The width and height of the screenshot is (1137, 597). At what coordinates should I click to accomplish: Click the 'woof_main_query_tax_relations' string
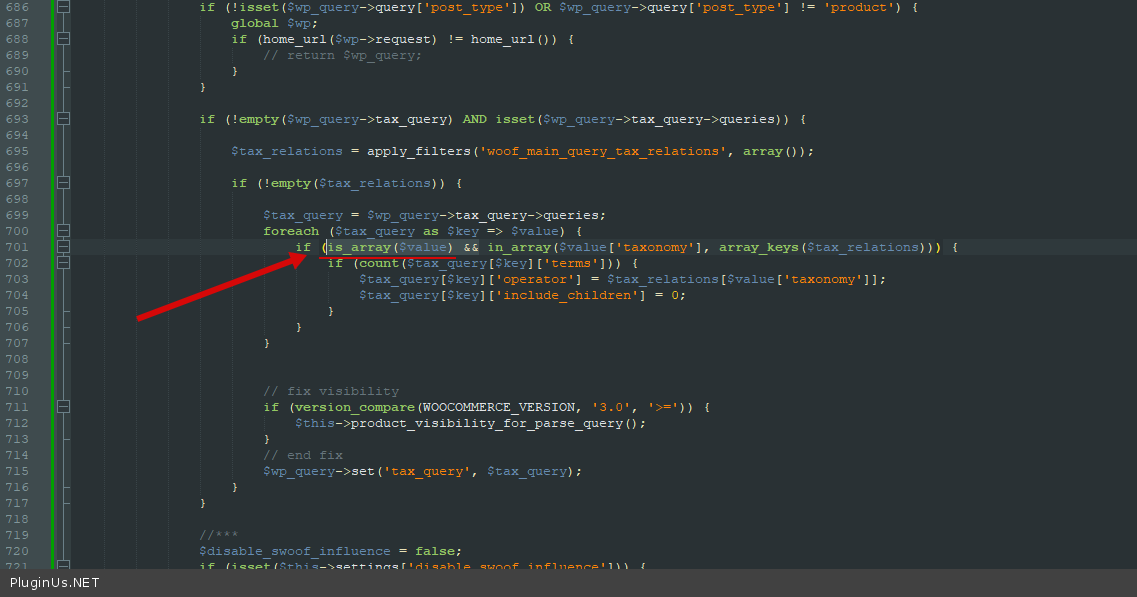tap(603, 151)
